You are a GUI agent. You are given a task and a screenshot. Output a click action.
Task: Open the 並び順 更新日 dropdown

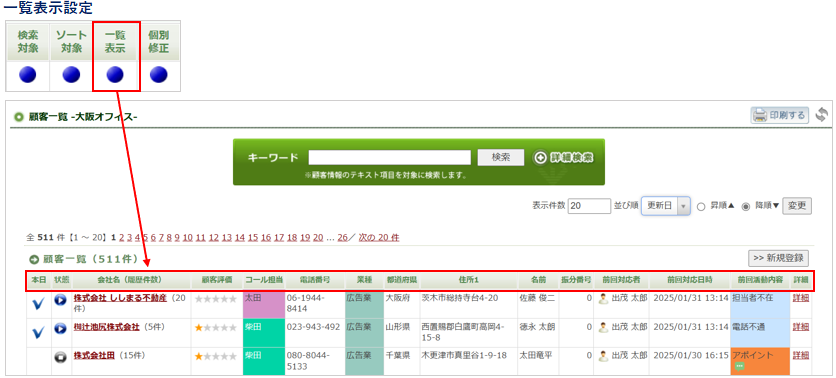[666, 206]
